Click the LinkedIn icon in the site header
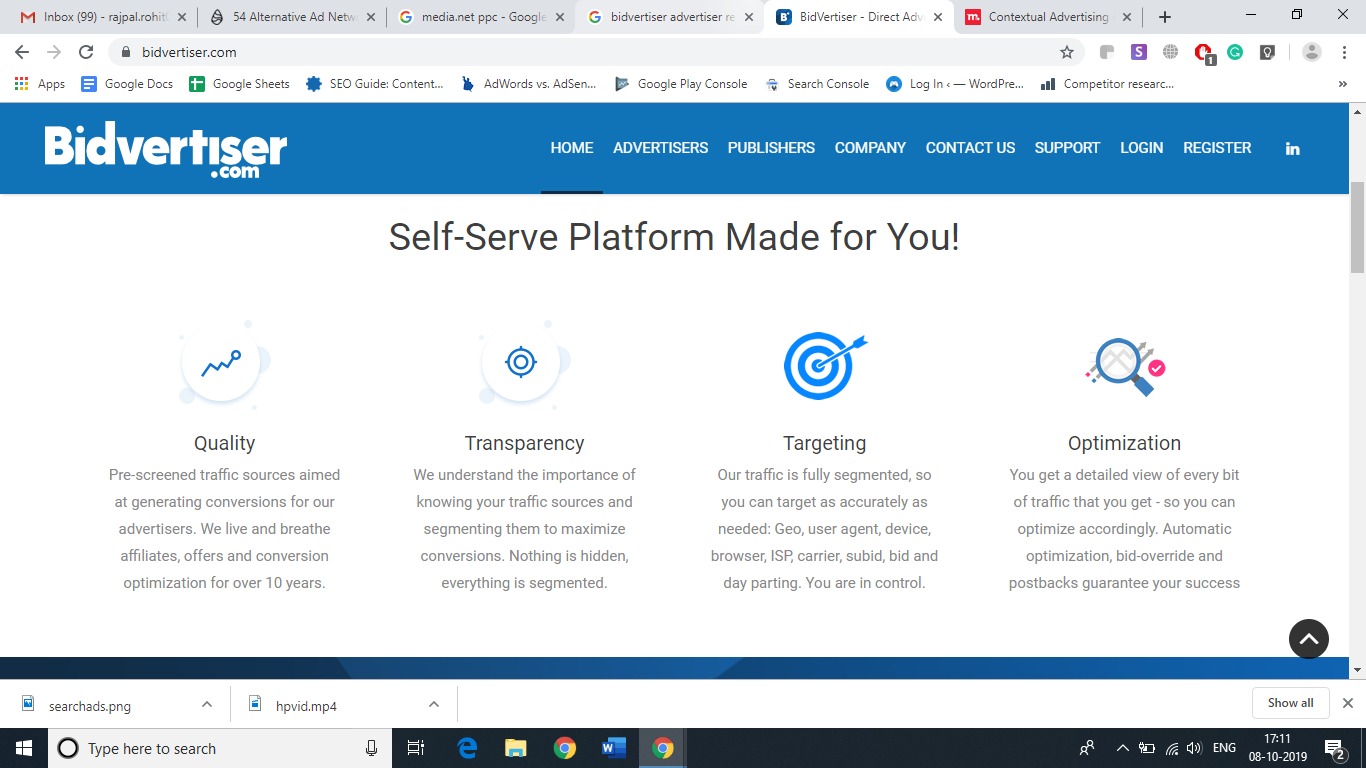The height and width of the screenshot is (768, 1366). coord(1292,148)
